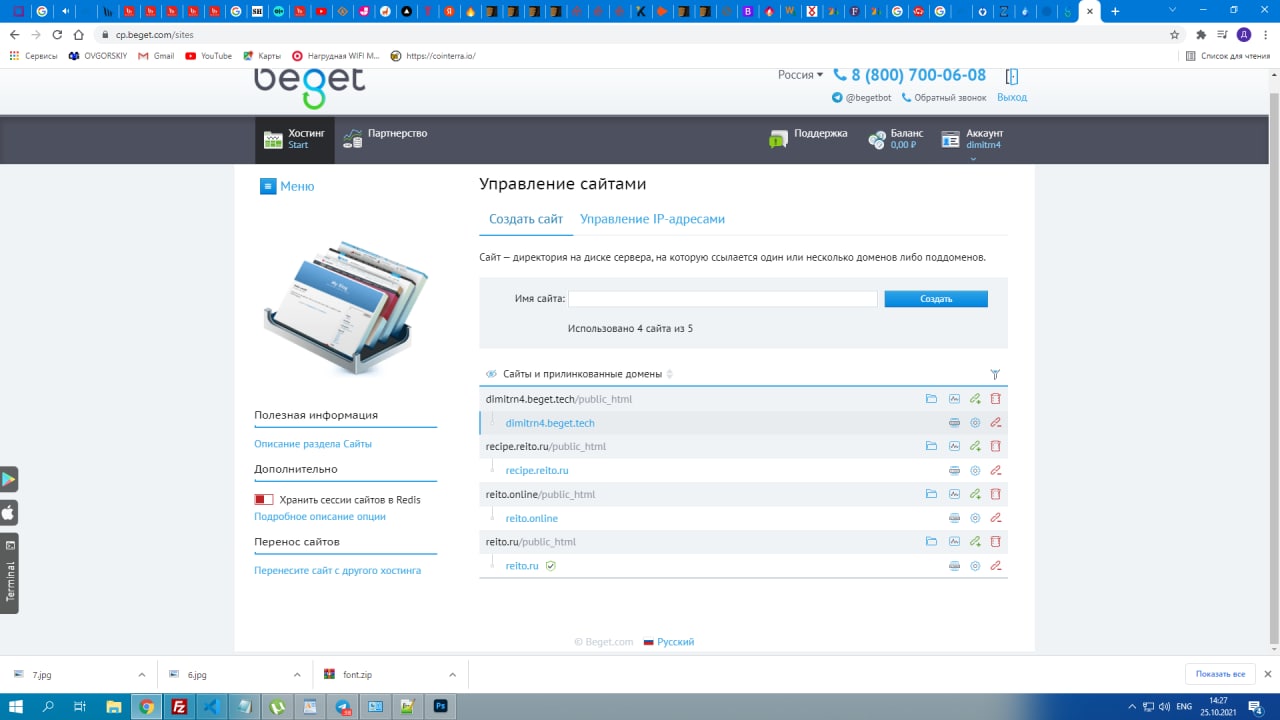Click the Показать все downloads button
This screenshot has width=1280, height=720.
(x=1220, y=674)
